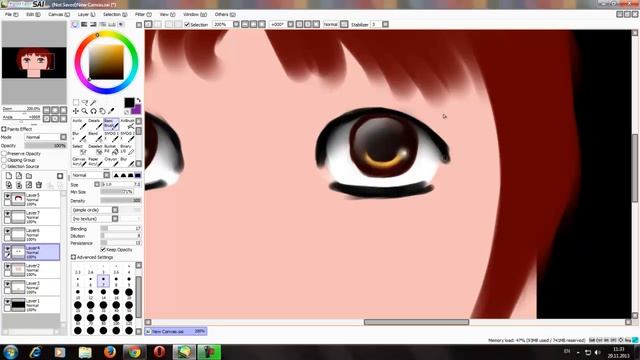Image resolution: width=640 pixels, height=360 pixels.
Task: Choose the Crayon brush tool
Action: (111, 162)
